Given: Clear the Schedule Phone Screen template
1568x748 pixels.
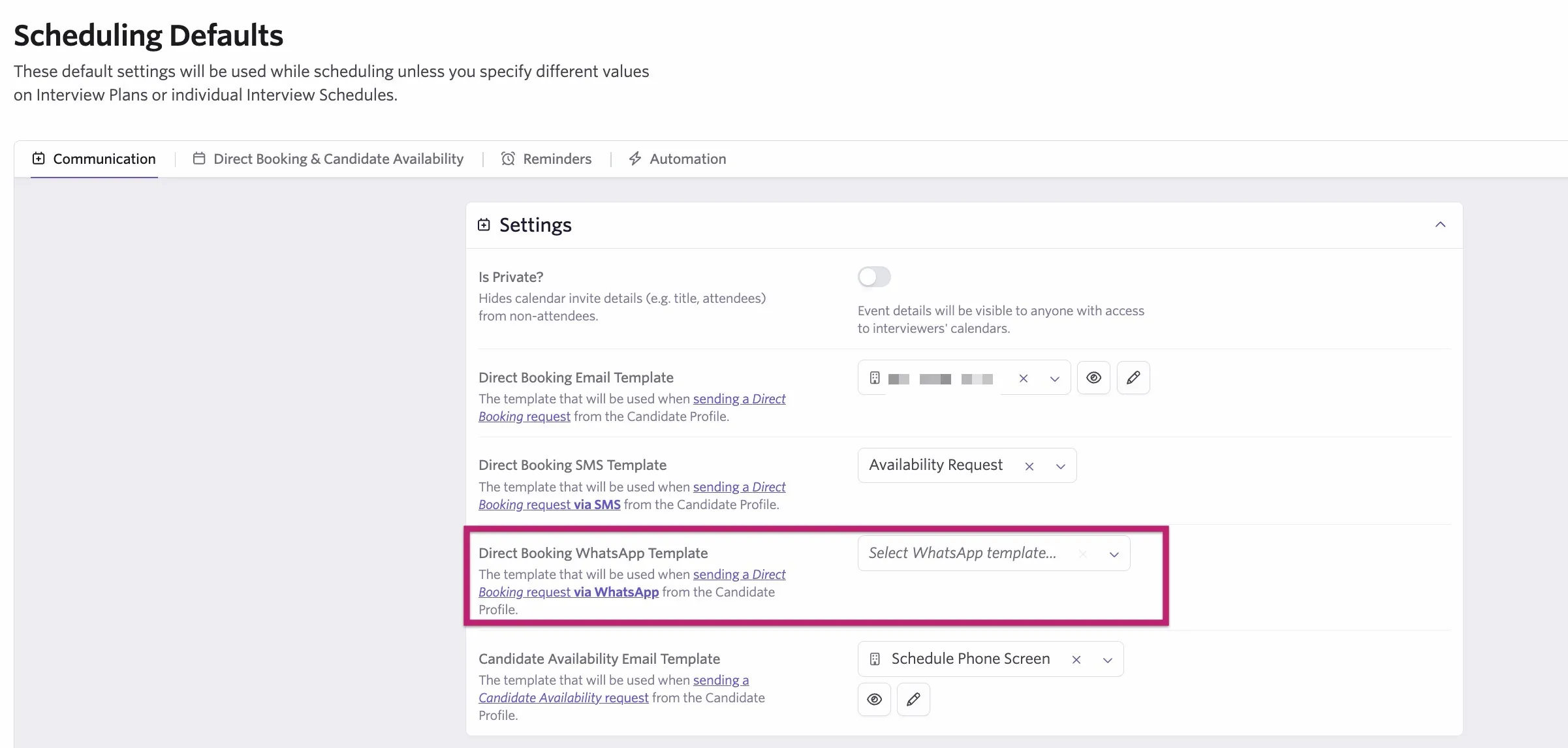Looking at the screenshot, I should [1076, 660].
